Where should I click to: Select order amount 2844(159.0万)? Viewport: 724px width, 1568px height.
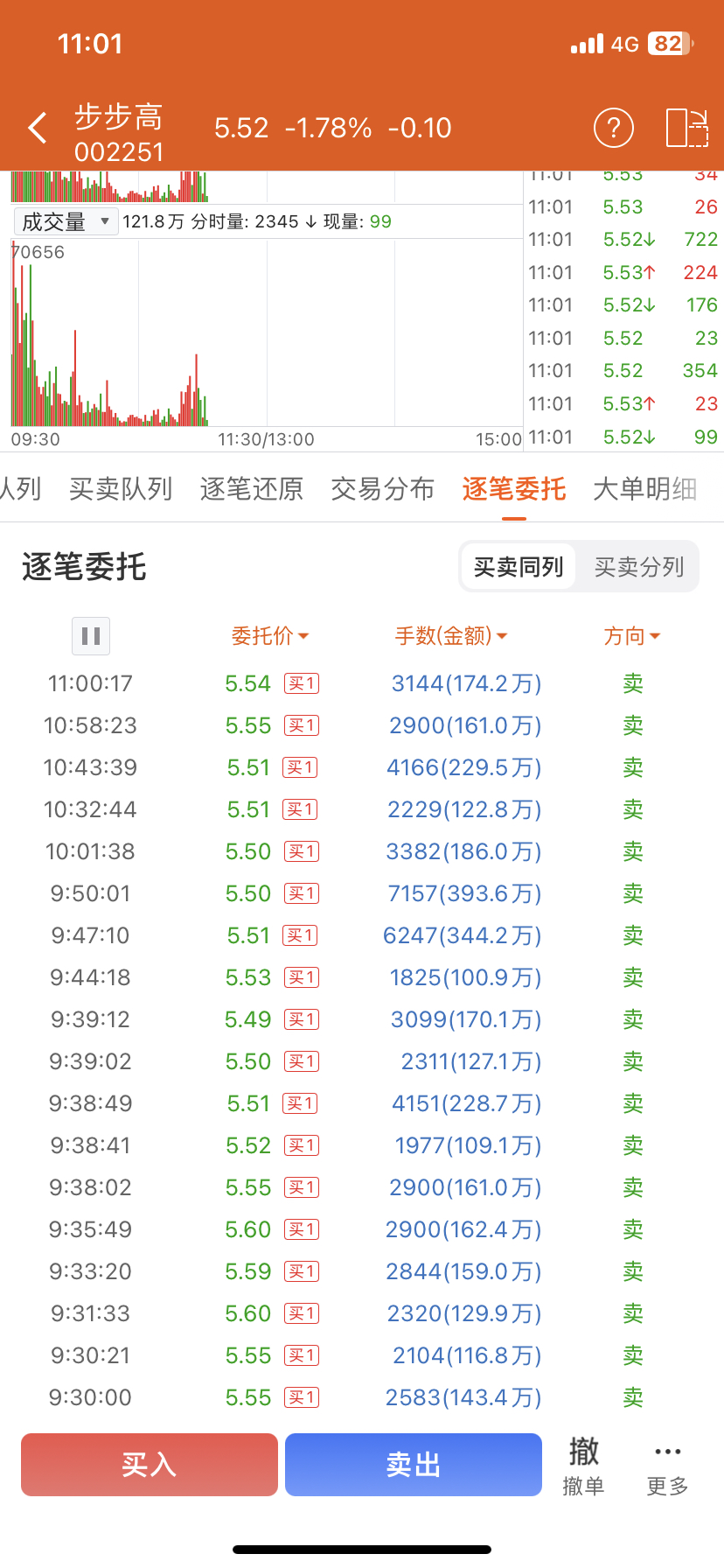click(x=464, y=1271)
